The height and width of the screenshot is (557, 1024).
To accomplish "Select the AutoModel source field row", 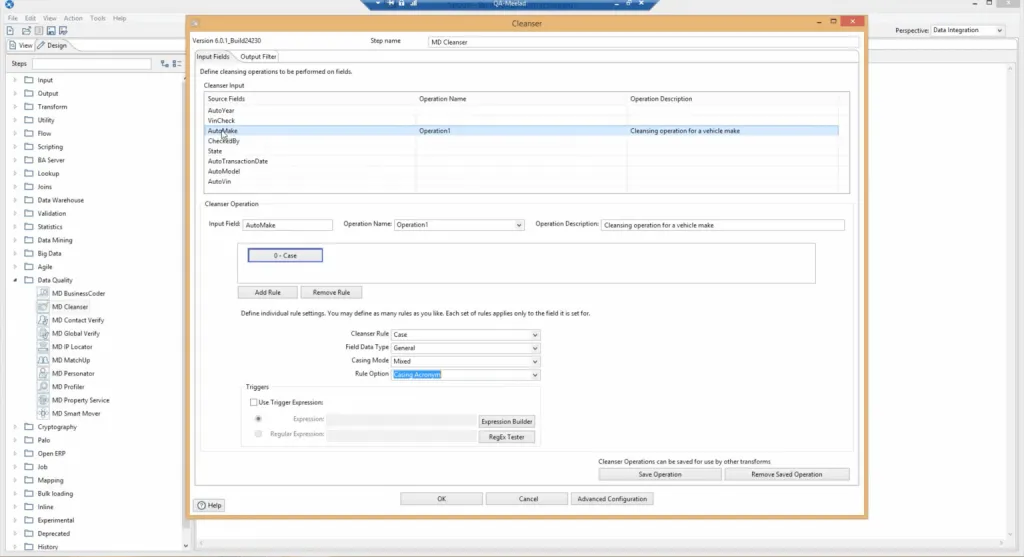I will click(522, 171).
